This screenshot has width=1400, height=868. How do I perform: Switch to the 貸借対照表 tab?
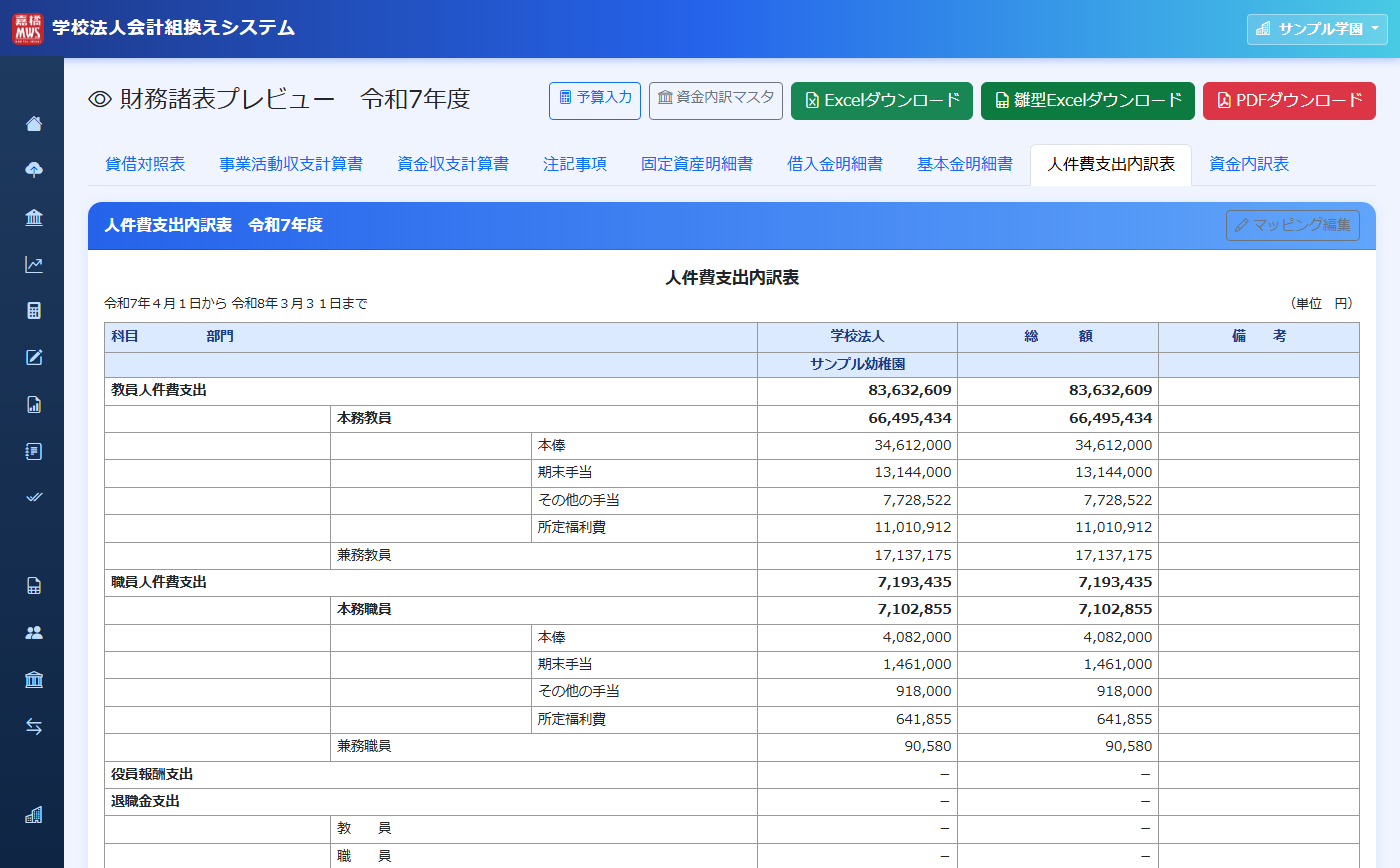[145, 165]
